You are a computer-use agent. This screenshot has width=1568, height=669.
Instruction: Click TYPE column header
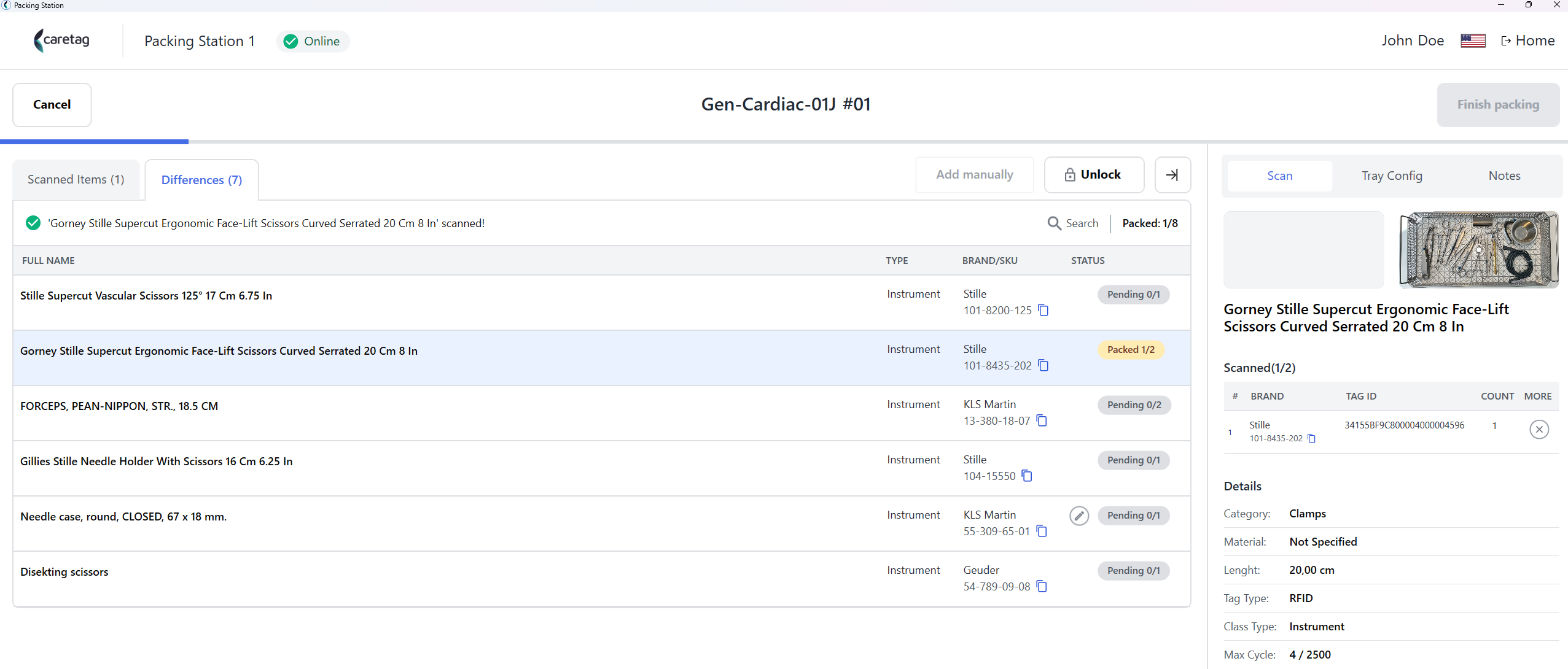[x=897, y=260]
